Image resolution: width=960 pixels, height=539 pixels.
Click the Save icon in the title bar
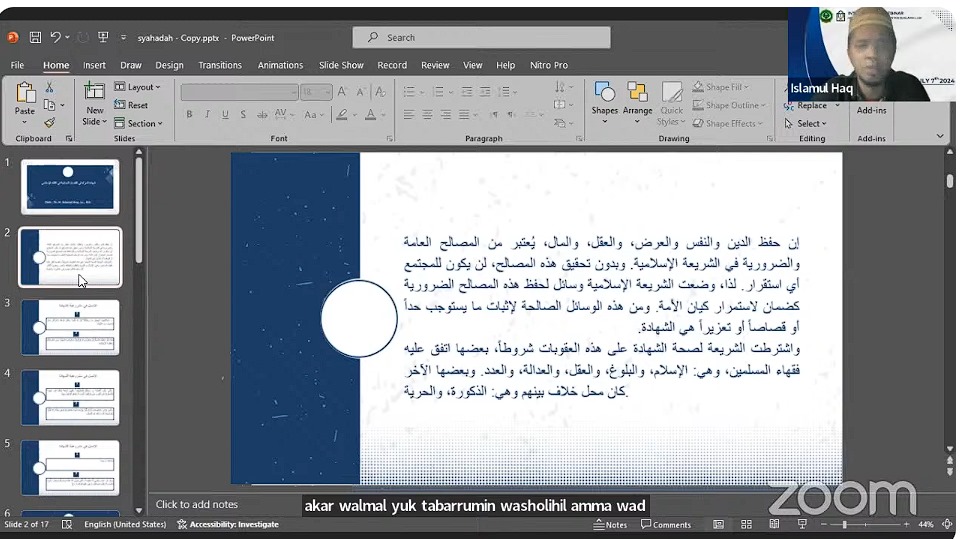coord(35,38)
